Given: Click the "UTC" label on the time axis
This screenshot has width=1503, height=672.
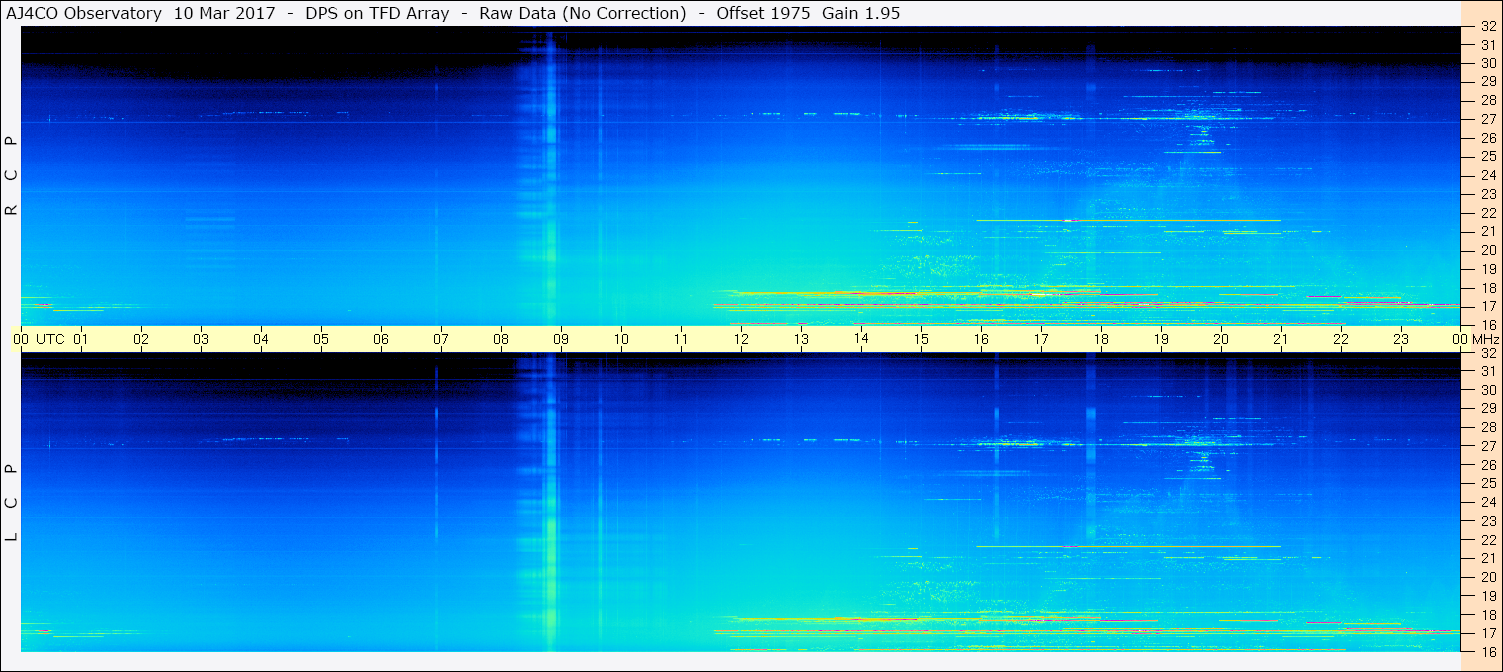Looking at the screenshot, I should tap(50, 339).
